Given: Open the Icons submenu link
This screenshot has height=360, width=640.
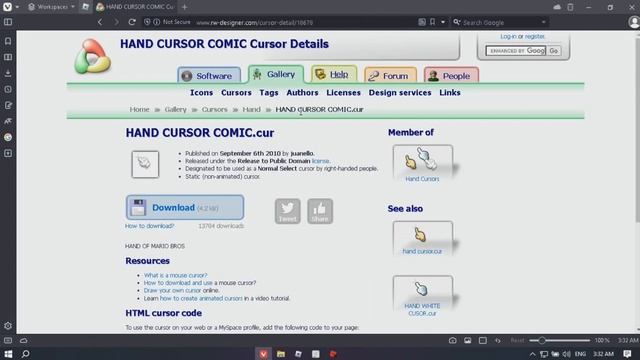Looking at the screenshot, I should [201, 93].
